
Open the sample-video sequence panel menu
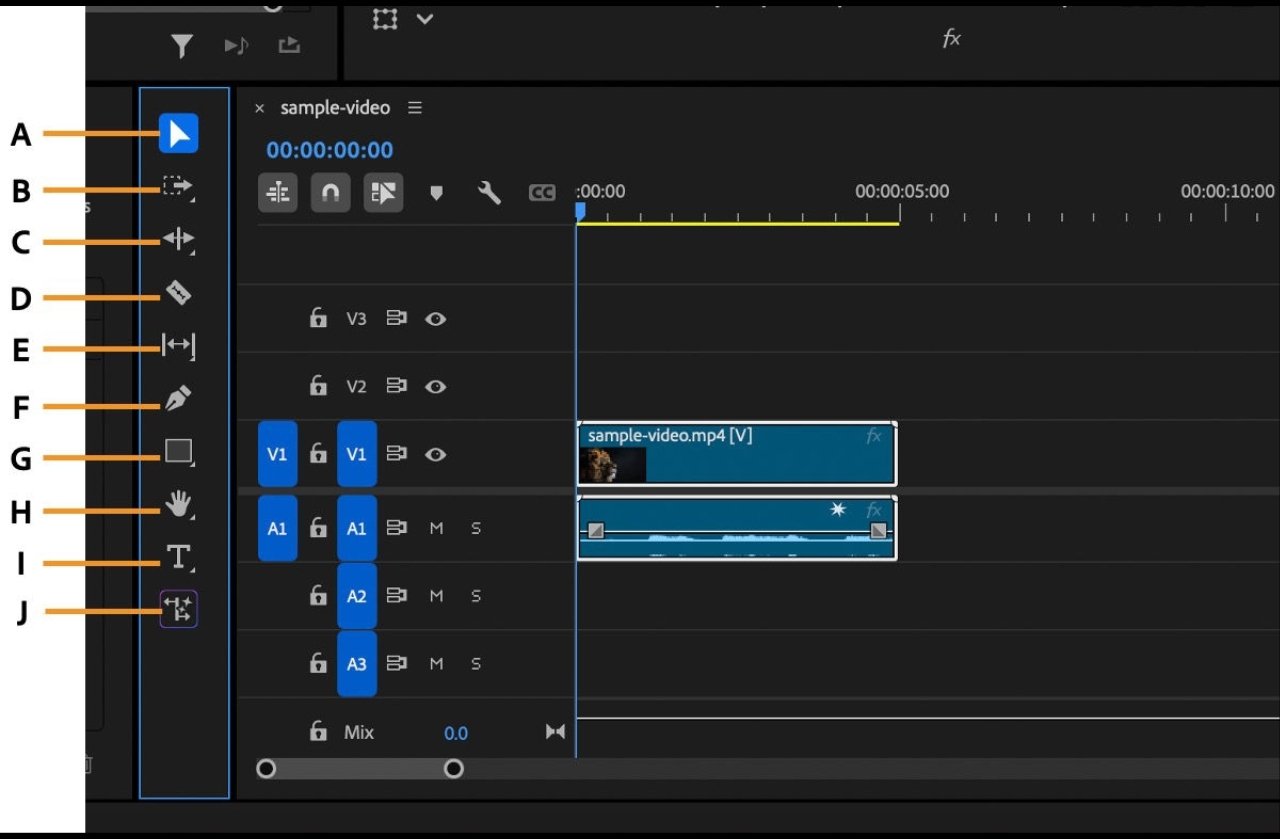(415, 108)
